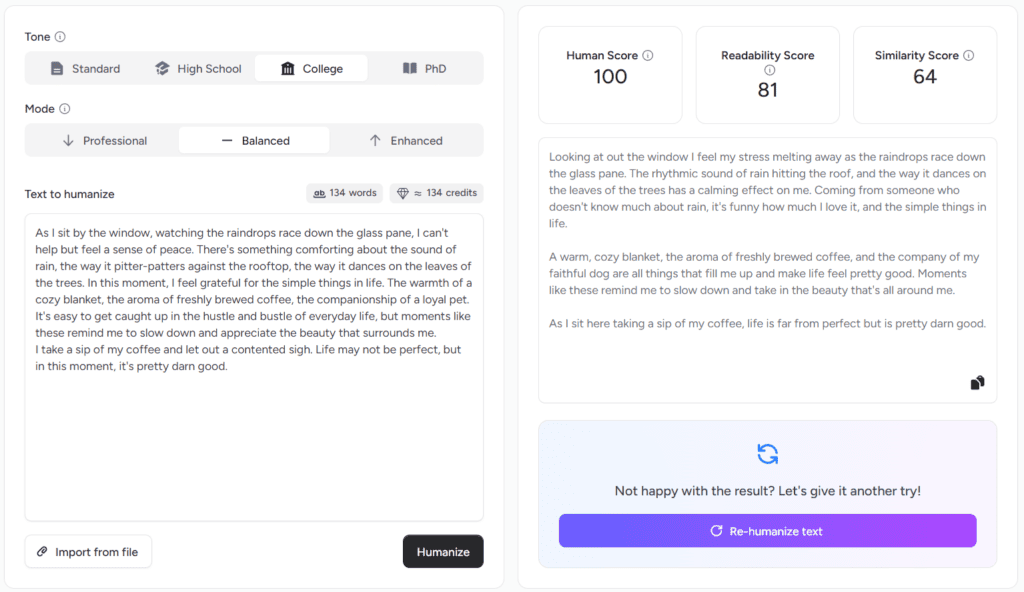Copy the humanized output text
Screen dimensions: 1024x592
point(977,382)
